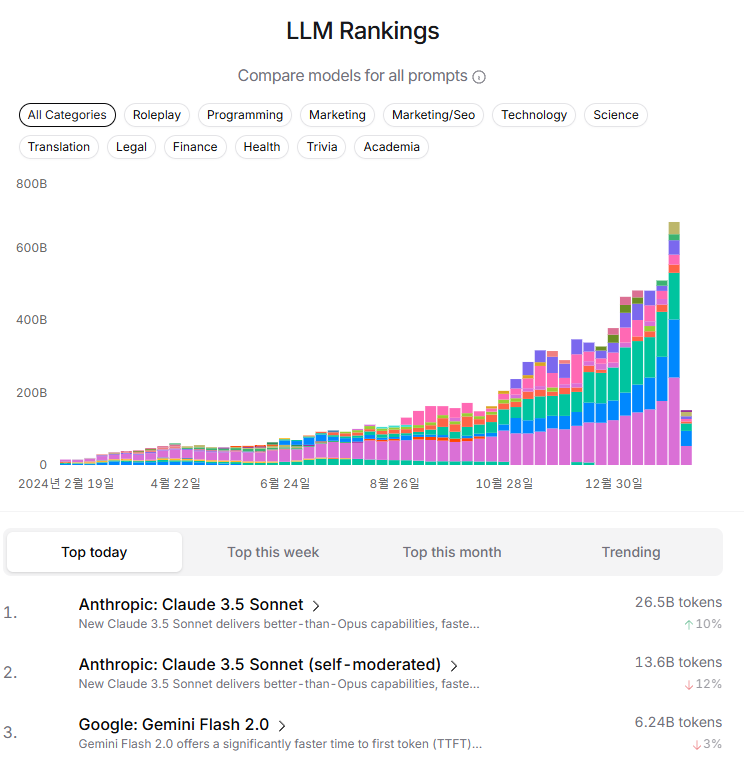Switch to Top this week tab

click(x=273, y=552)
